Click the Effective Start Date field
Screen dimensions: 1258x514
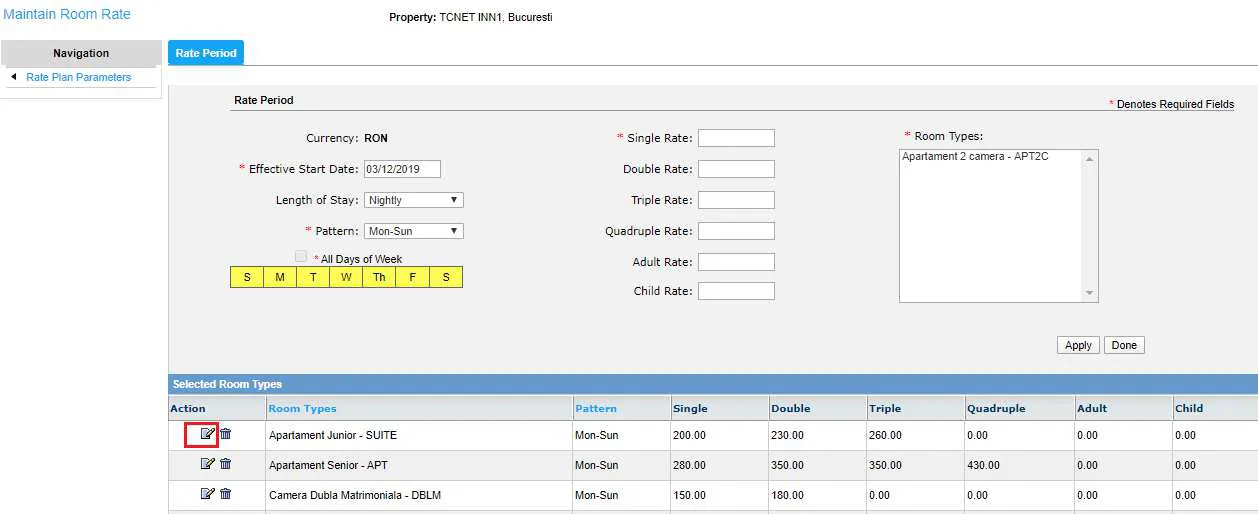[402, 169]
